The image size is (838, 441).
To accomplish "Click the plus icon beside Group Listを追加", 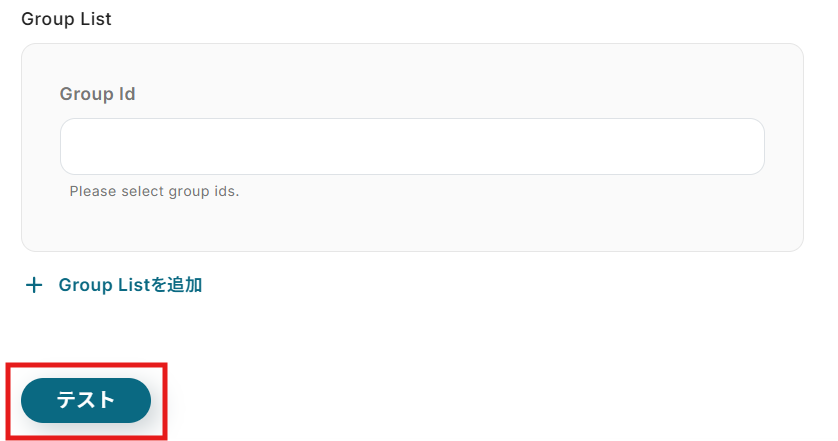I will pos(34,285).
